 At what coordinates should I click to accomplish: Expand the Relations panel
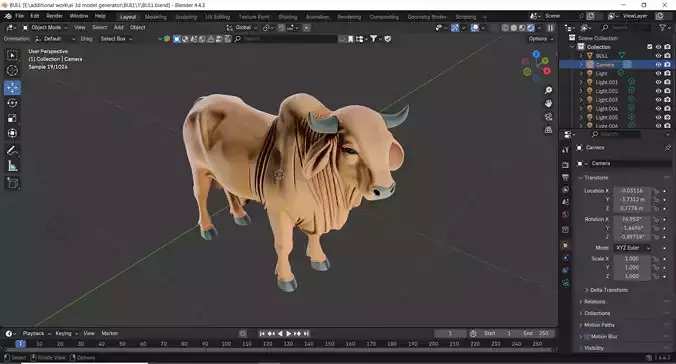(595, 301)
